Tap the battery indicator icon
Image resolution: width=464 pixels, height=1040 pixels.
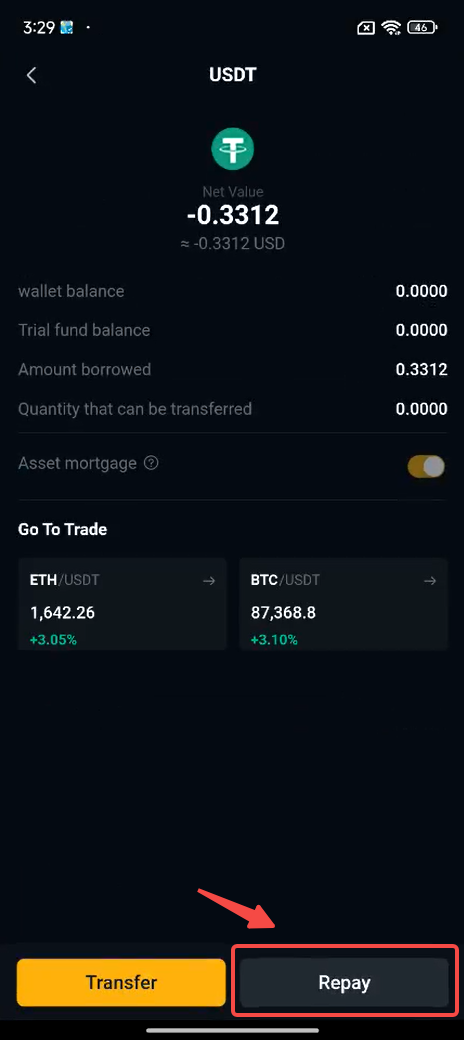point(422,28)
